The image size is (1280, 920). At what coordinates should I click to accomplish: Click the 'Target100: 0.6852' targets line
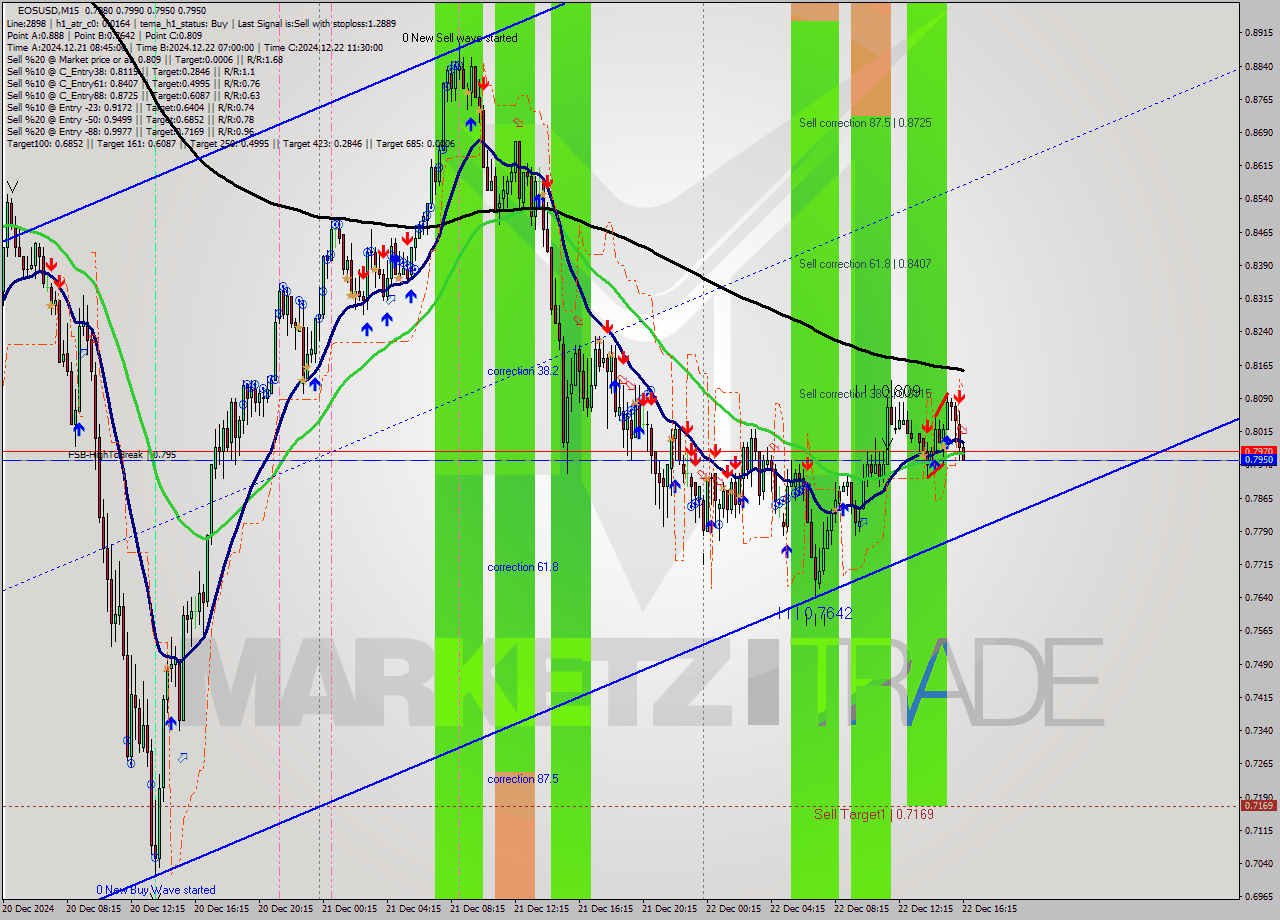231,143
